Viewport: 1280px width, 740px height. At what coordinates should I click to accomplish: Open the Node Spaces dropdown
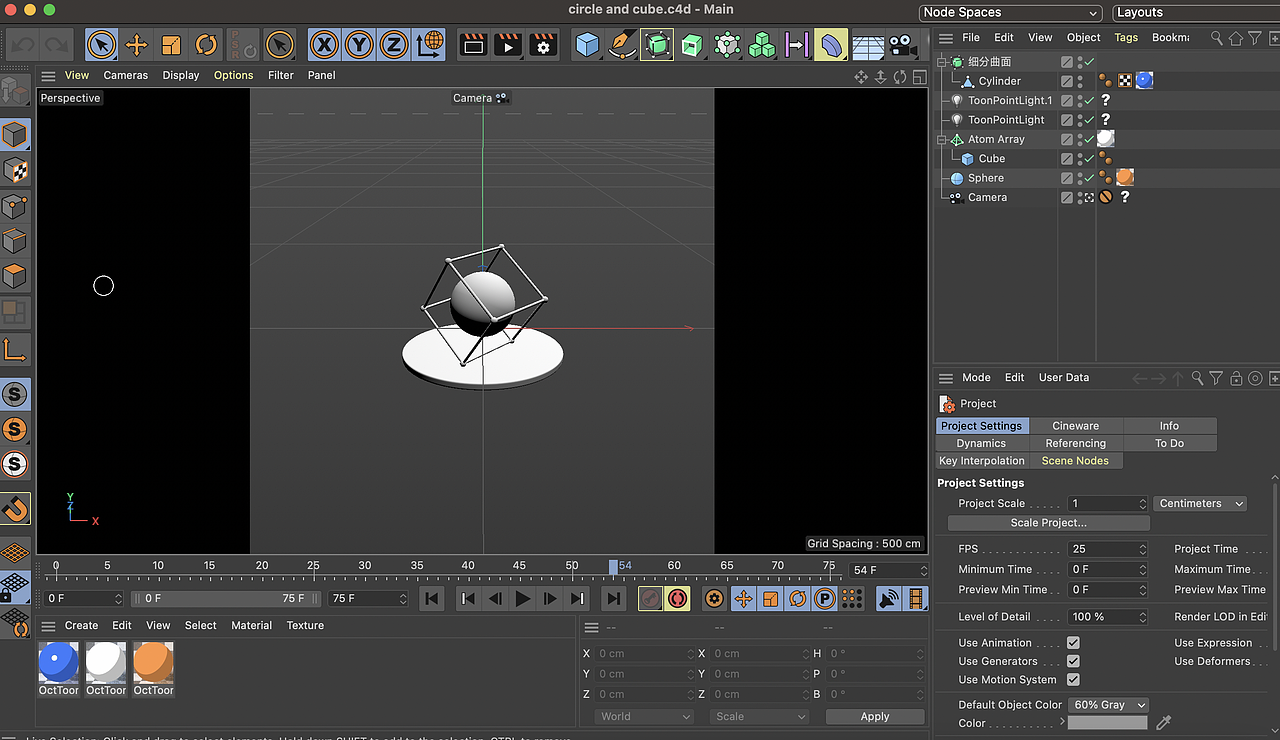coord(1010,12)
